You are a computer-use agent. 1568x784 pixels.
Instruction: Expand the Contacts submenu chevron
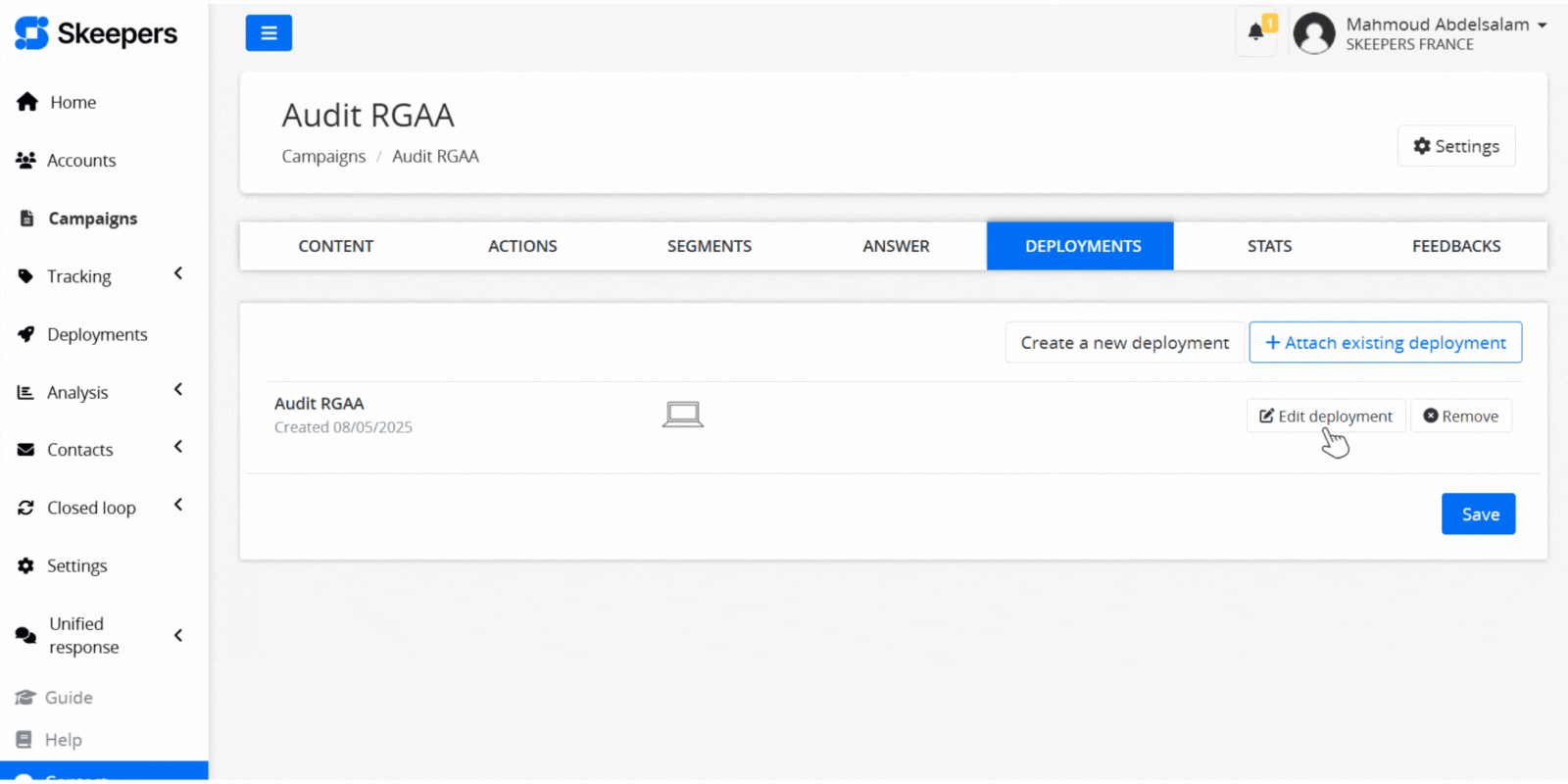178,448
